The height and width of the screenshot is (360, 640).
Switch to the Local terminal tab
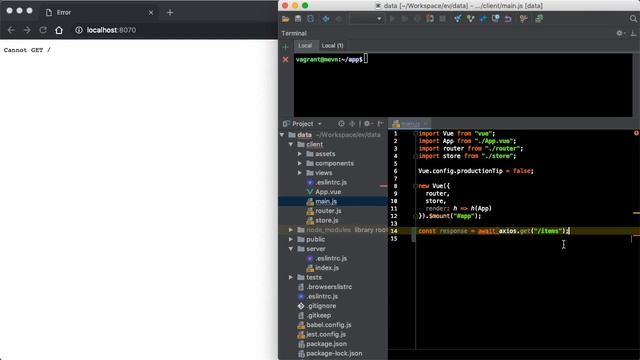[305, 46]
